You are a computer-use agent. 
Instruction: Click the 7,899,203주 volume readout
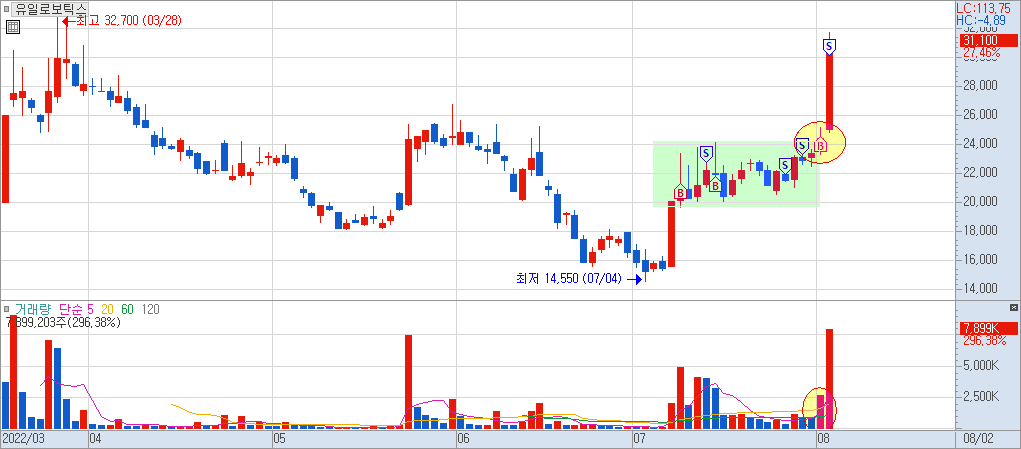point(62,322)
